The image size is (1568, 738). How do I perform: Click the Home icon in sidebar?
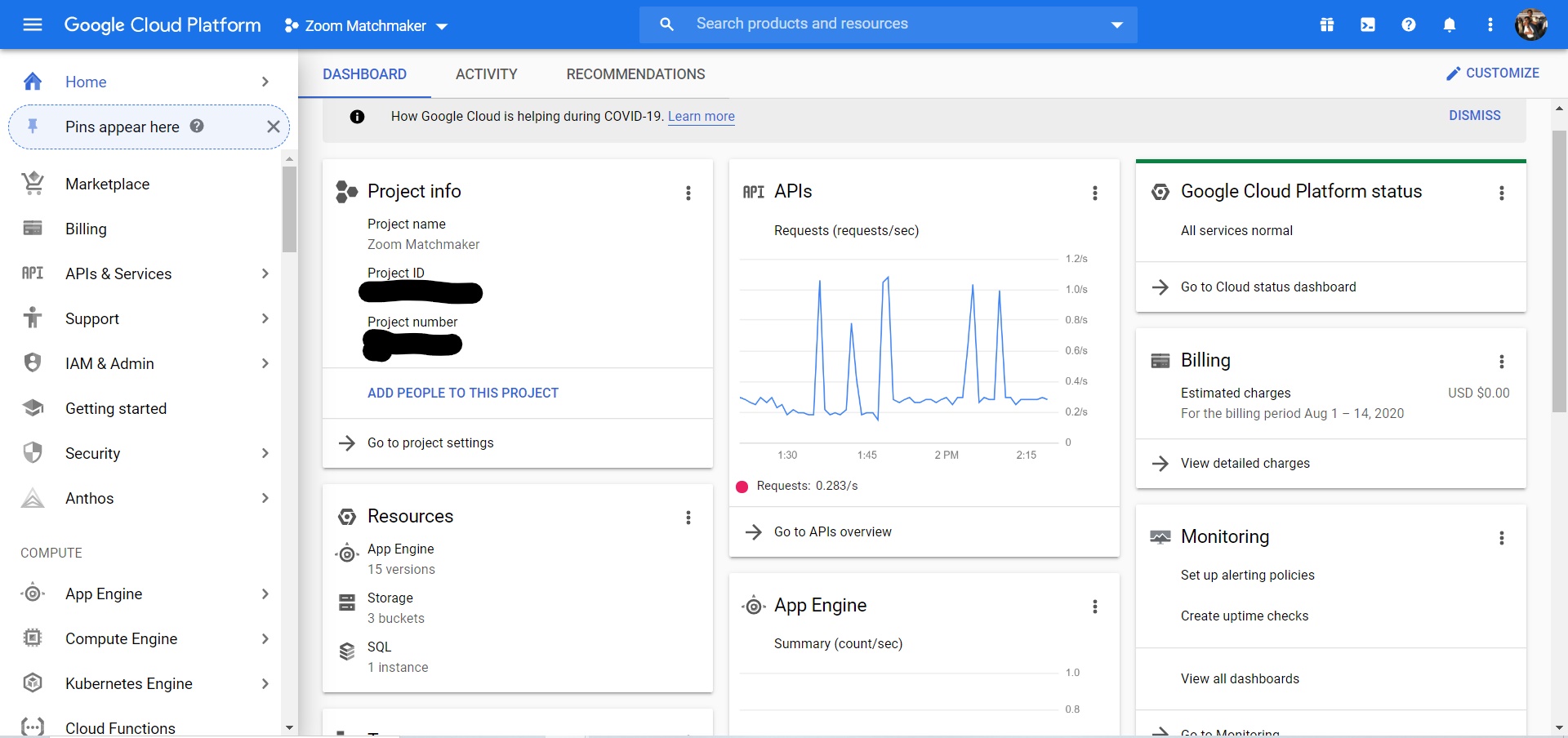[x=33, y=82]
